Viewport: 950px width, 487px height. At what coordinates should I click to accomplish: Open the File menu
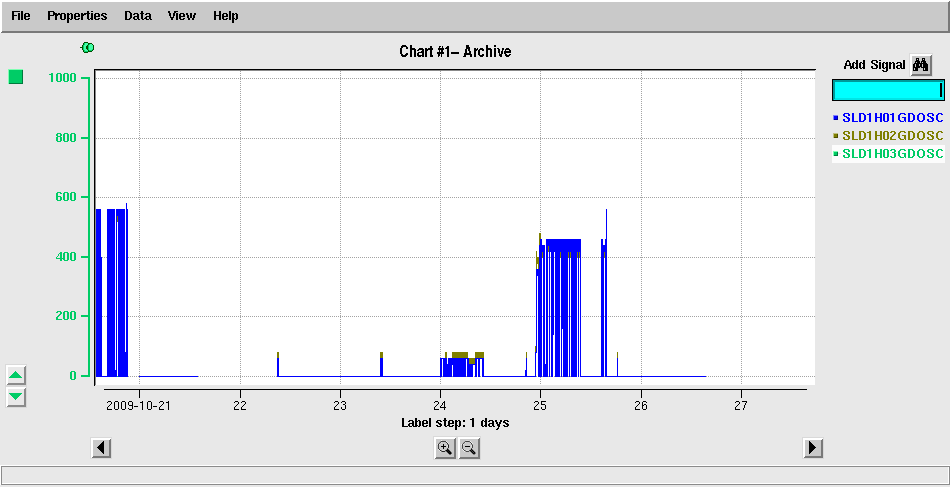(21, 16)
